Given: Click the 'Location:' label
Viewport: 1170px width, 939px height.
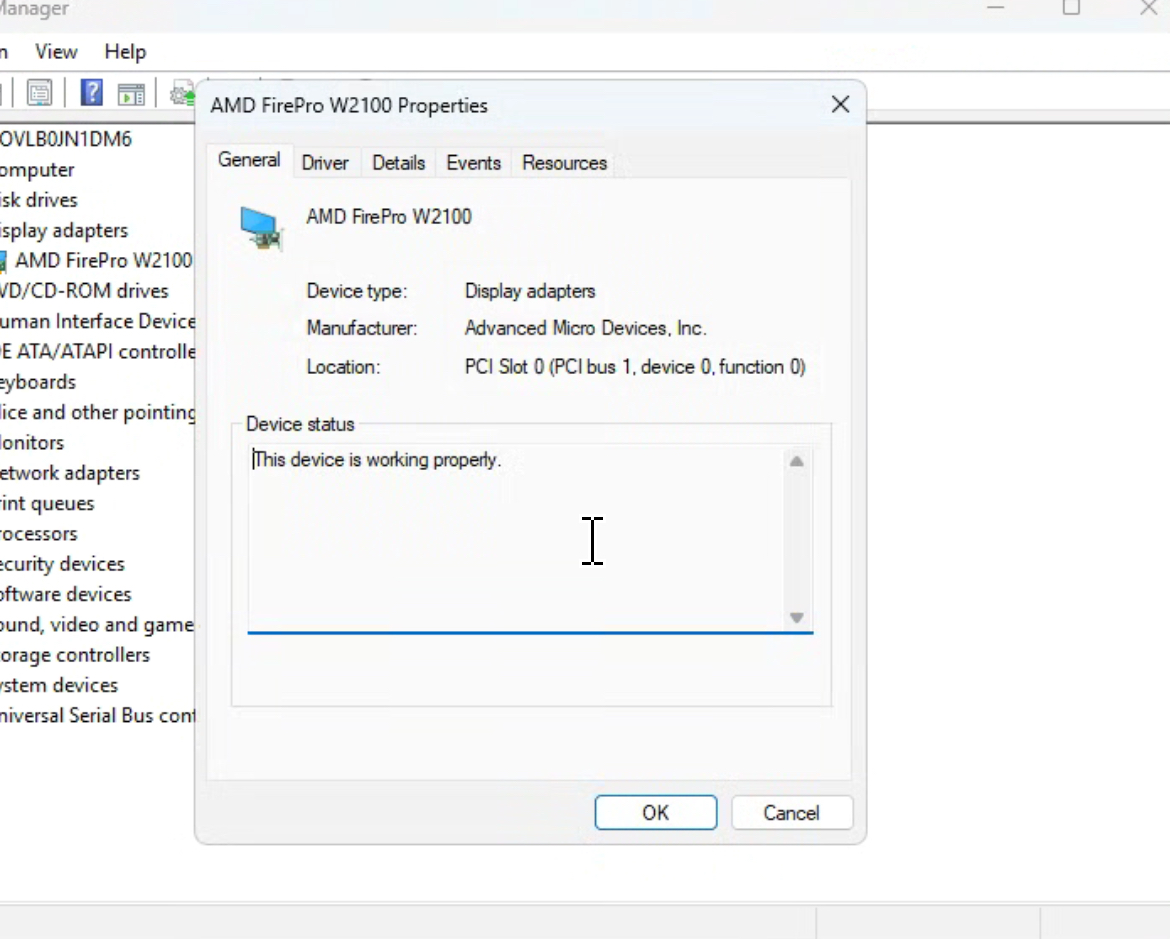Looking at the screenshot, I should click(x=343, y=367).
